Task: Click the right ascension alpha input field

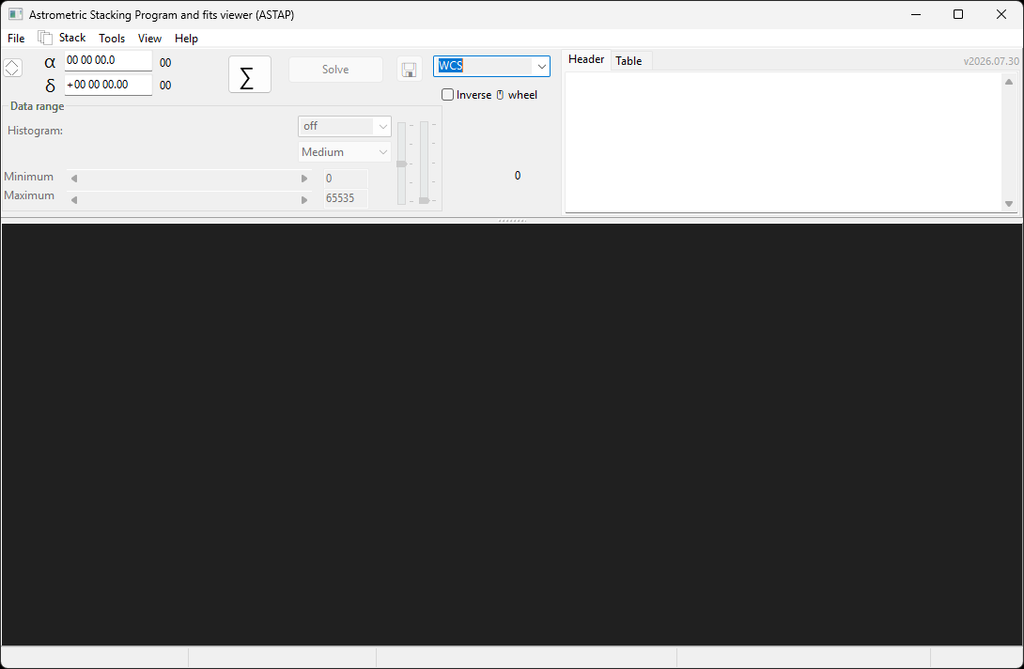Action: (108, 61)
